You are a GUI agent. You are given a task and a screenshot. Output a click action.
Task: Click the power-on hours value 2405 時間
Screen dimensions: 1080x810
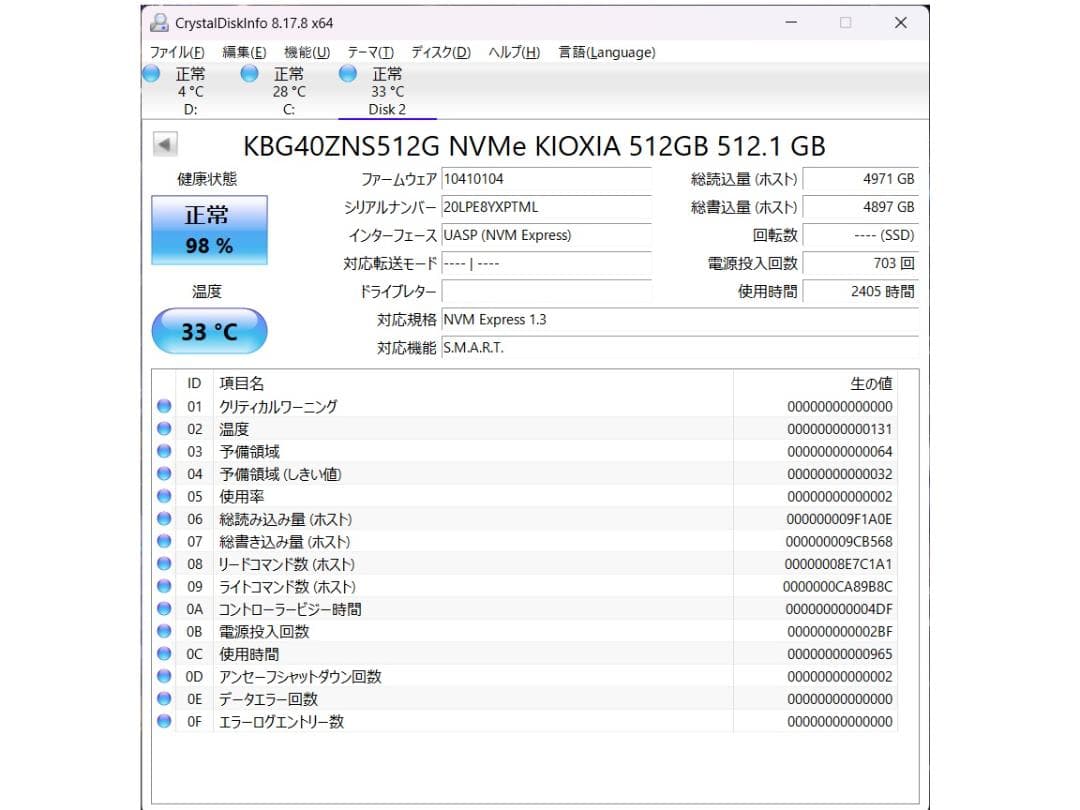coord(861,291)
